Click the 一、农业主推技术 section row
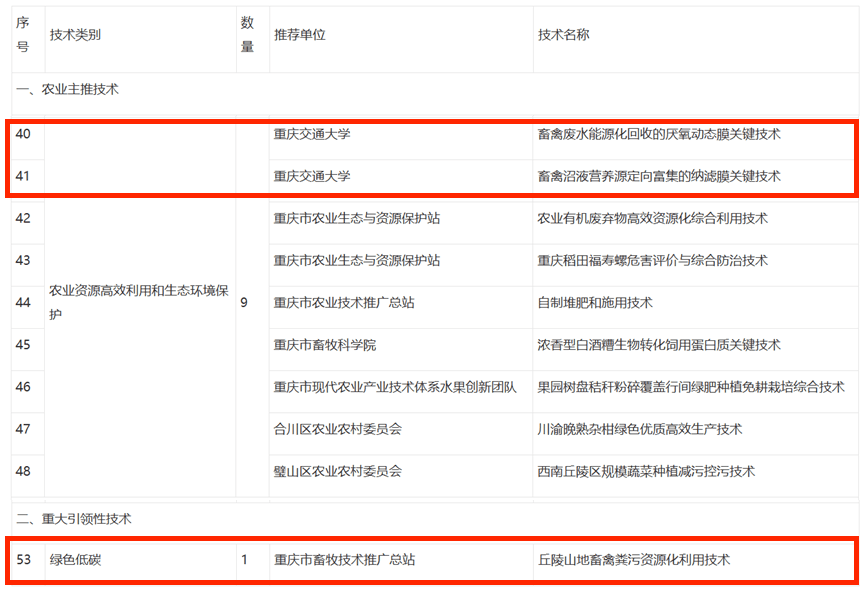This screenshot has width=864, height=594. 68,89
